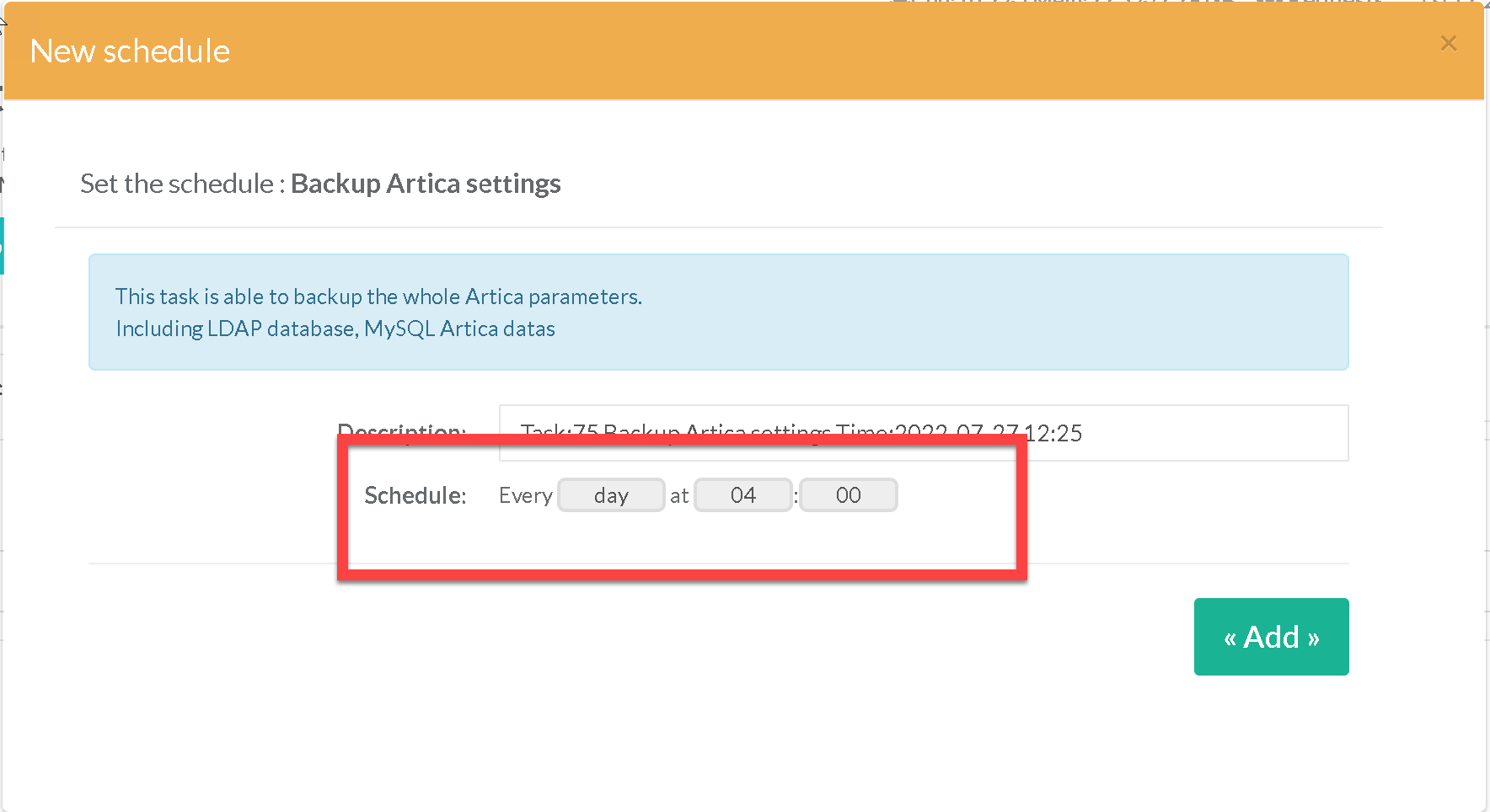Click the 'Schedule:' label

[415, 495]
